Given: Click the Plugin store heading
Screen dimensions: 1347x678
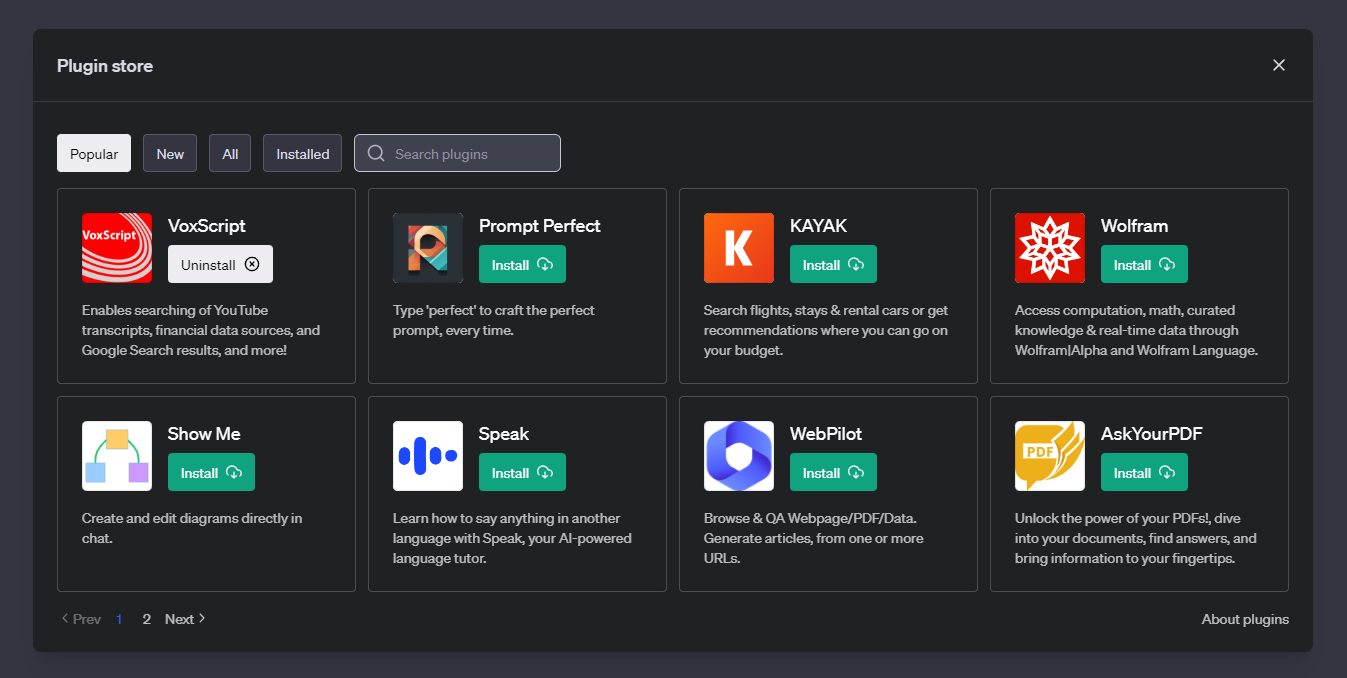Looking at the screenshot, I should point(105,66).
